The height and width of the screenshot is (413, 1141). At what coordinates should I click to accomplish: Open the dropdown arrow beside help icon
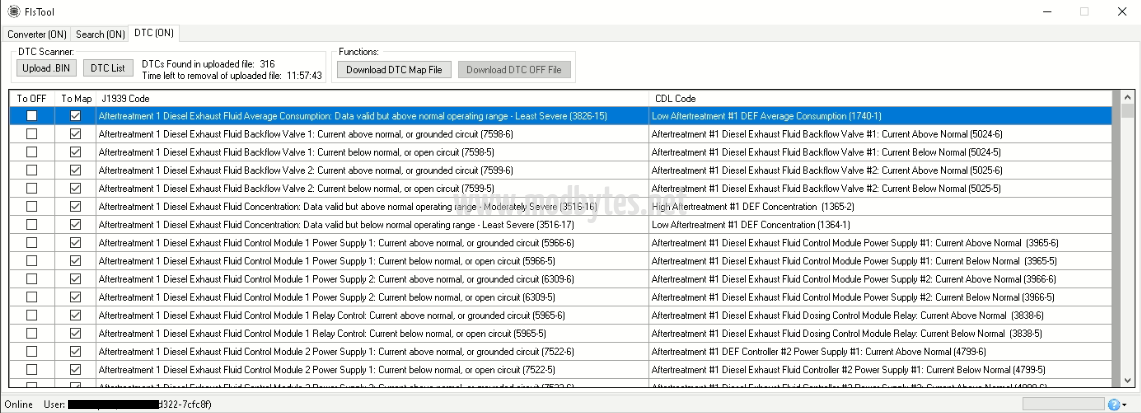(x=1126, y=405)
